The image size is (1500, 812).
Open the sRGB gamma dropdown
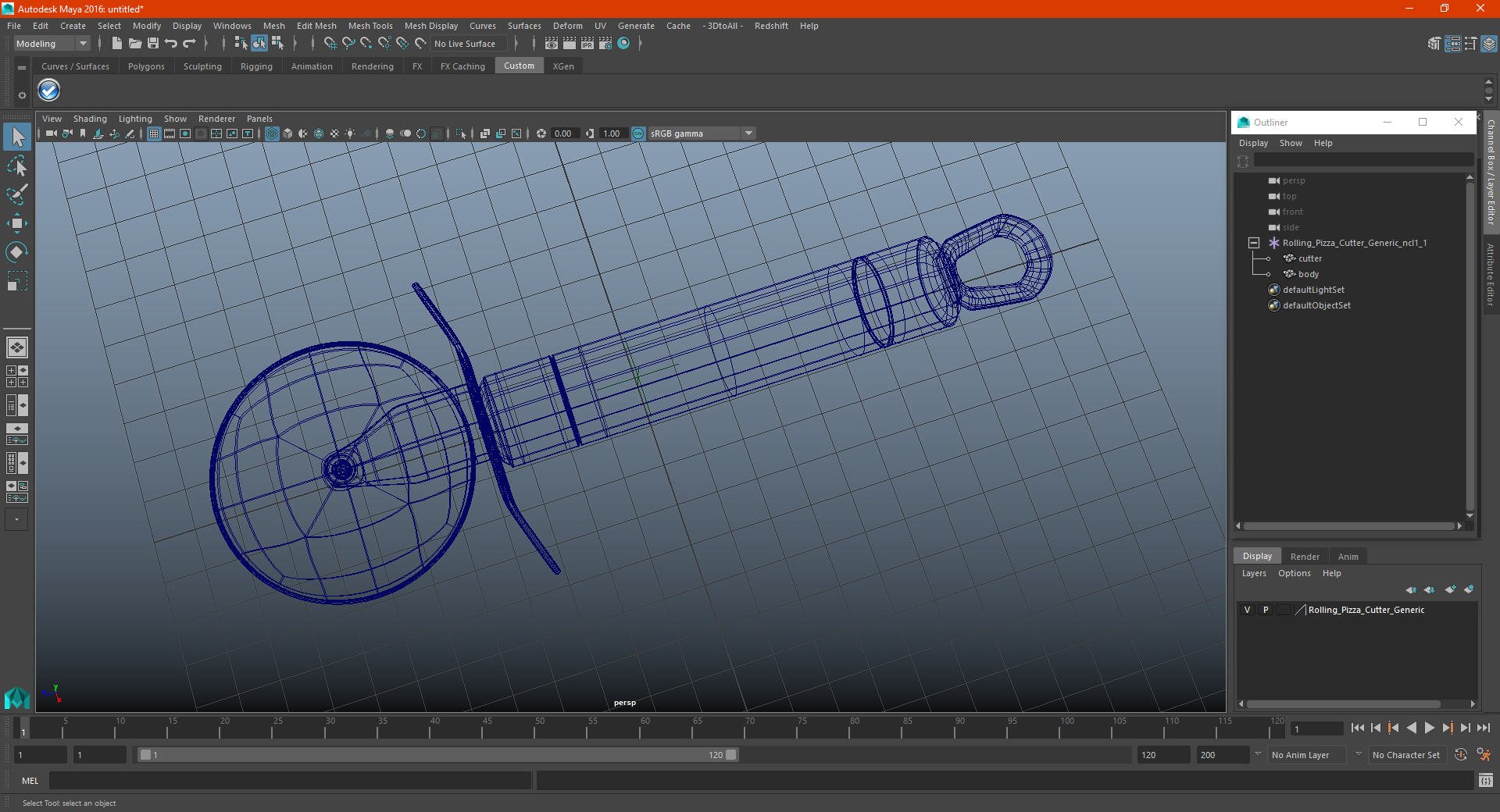coord(702,134)
